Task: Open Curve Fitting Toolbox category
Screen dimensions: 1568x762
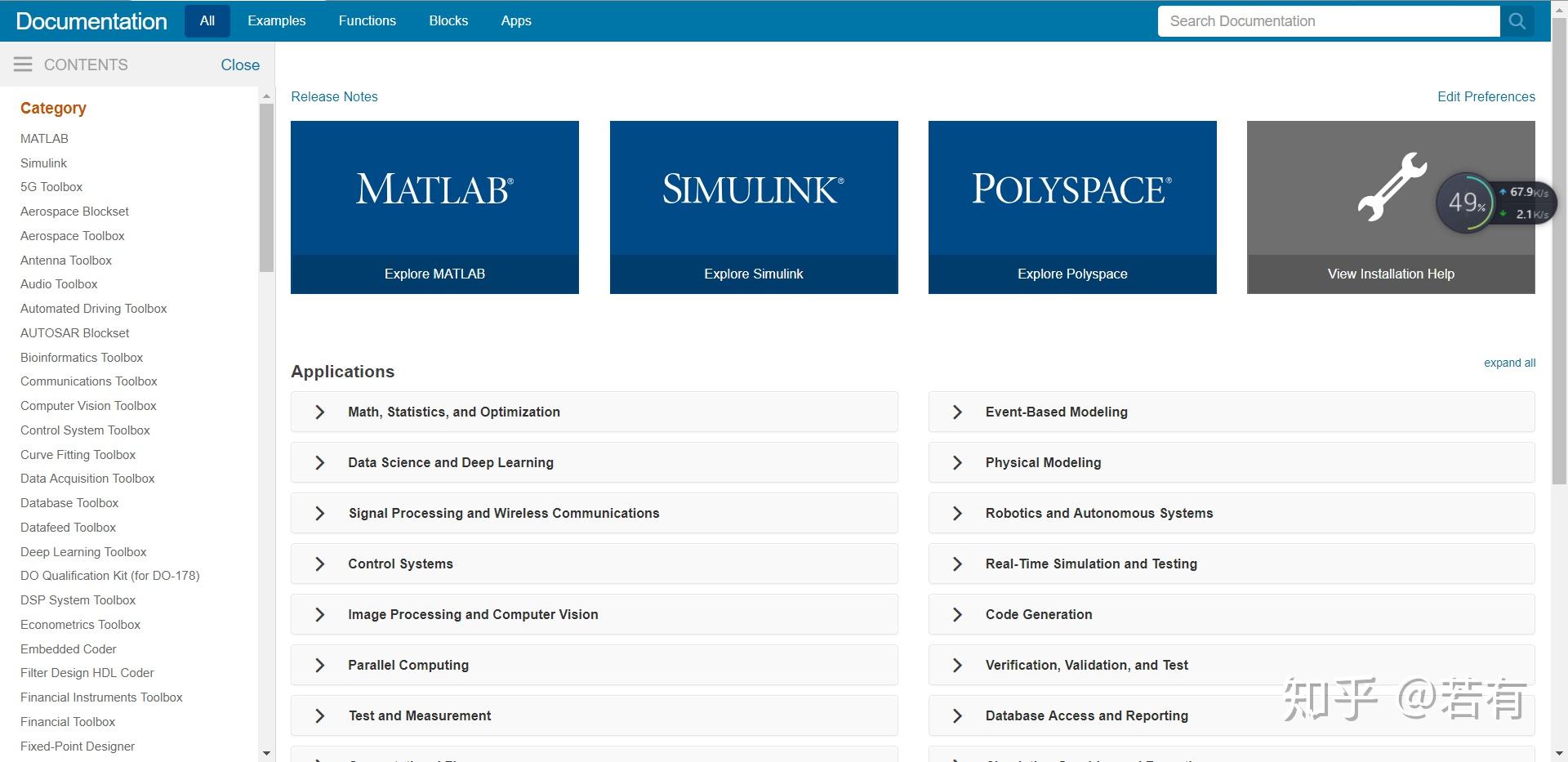Action: click(x=78, y=455)
